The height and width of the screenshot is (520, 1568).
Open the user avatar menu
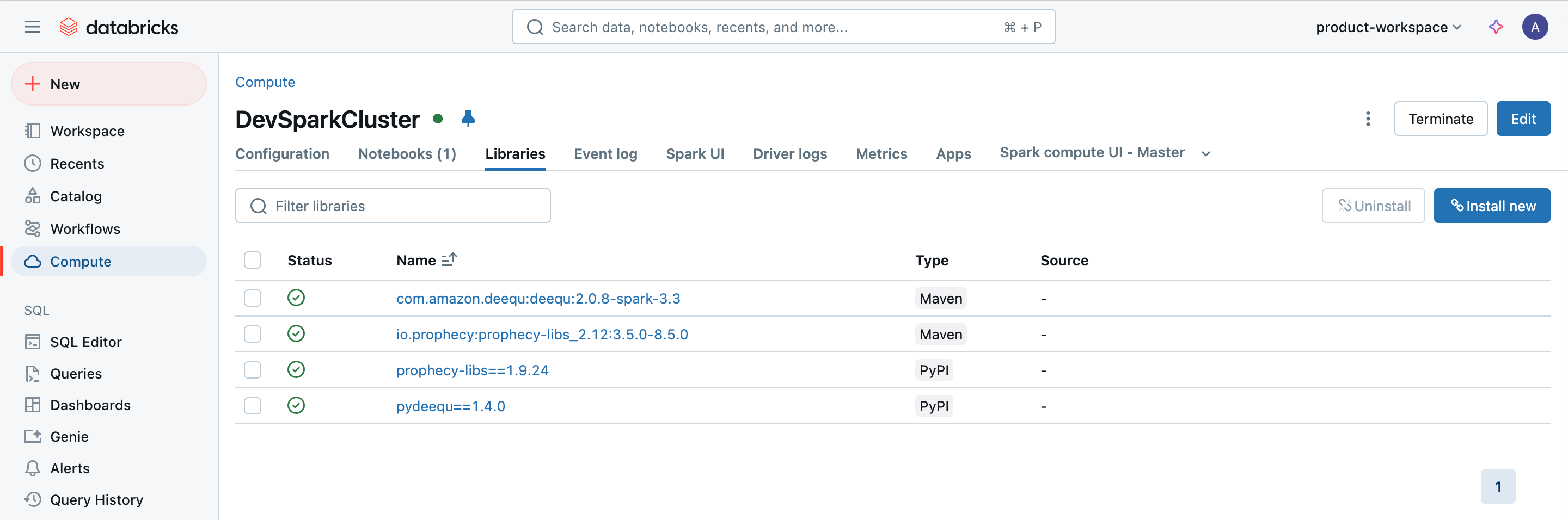pyautogui.click(x=1535, y=27)
